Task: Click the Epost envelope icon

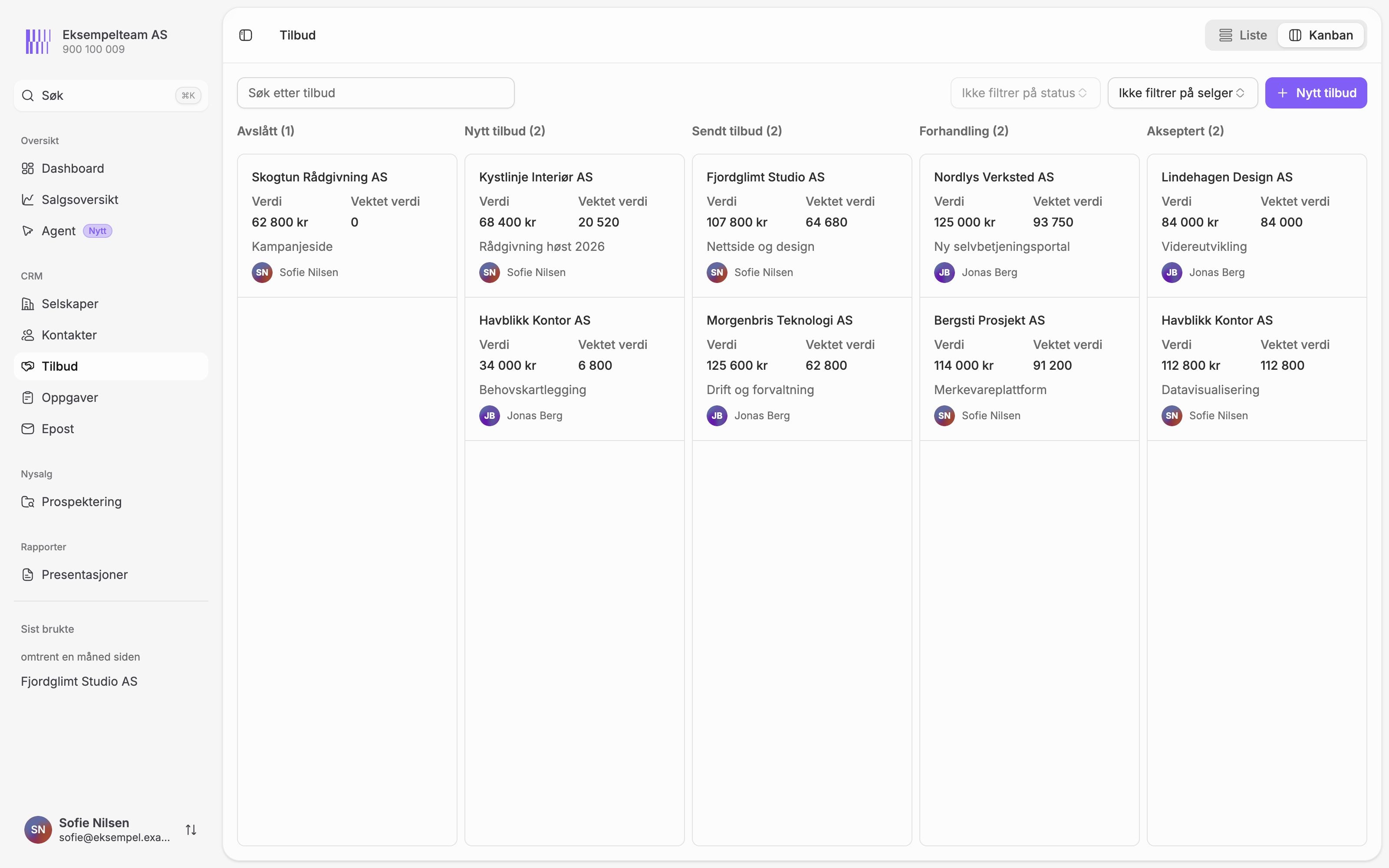Action: click(x=27, y=429)
